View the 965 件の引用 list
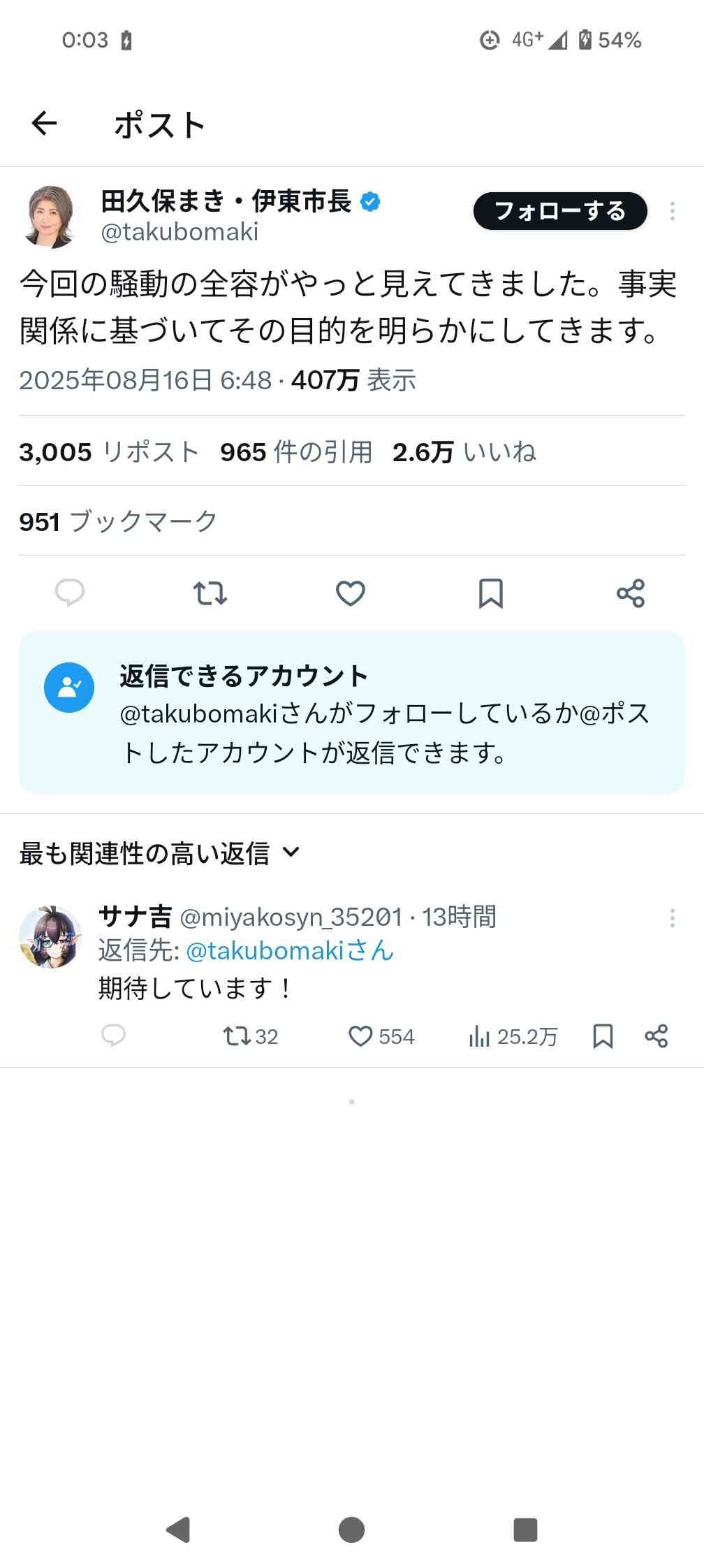 [x=296, y=452]
